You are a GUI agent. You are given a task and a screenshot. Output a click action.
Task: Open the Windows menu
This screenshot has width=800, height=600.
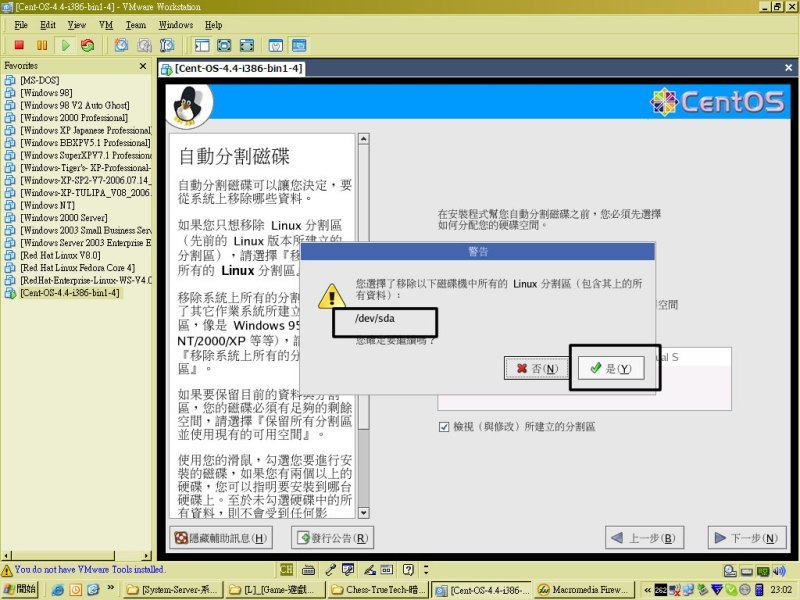point(176,25)
